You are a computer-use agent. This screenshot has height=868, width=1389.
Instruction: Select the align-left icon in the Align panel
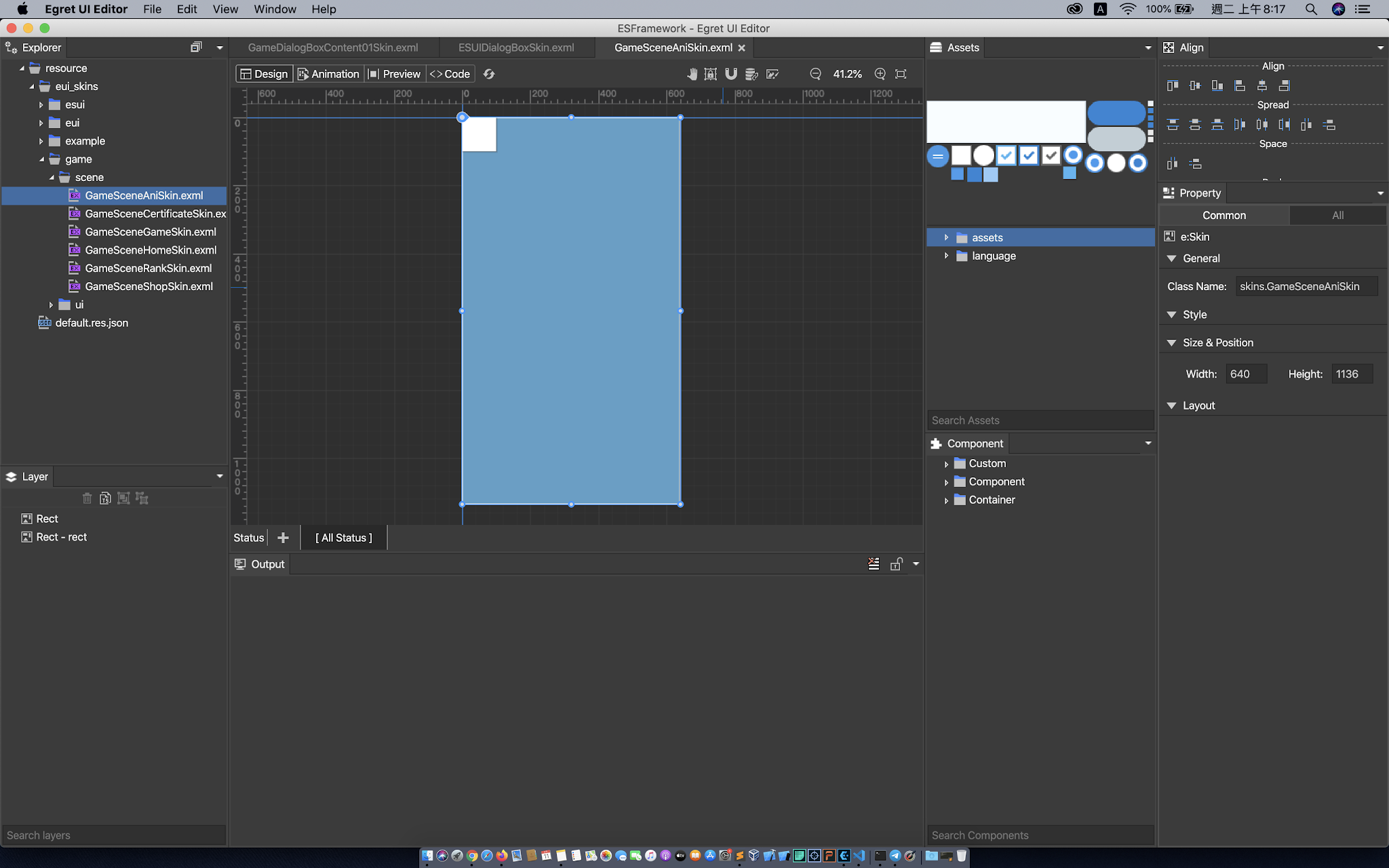pos(1172,85)
